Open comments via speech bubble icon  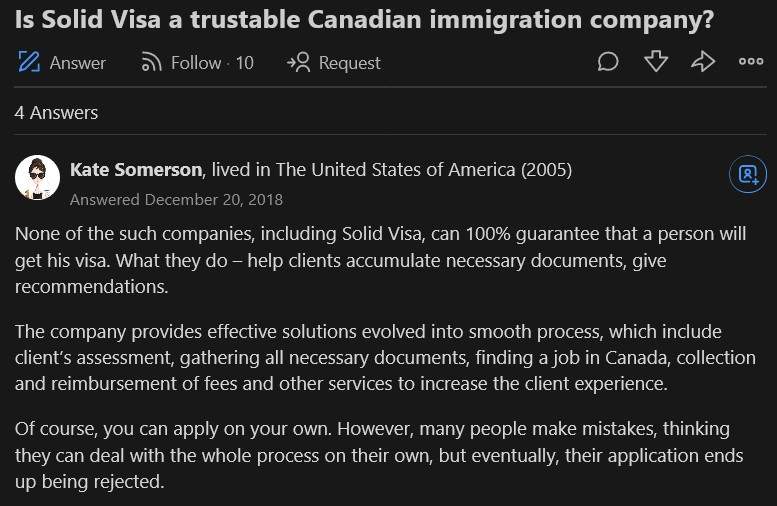(608, 62)
